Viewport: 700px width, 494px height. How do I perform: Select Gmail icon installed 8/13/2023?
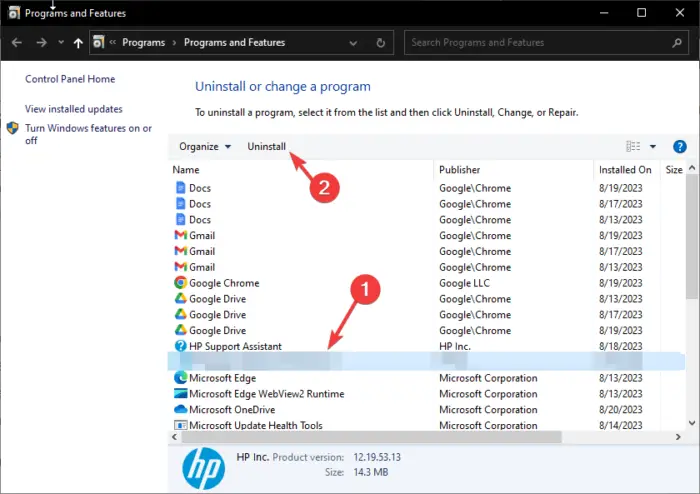tap(180, 266)
